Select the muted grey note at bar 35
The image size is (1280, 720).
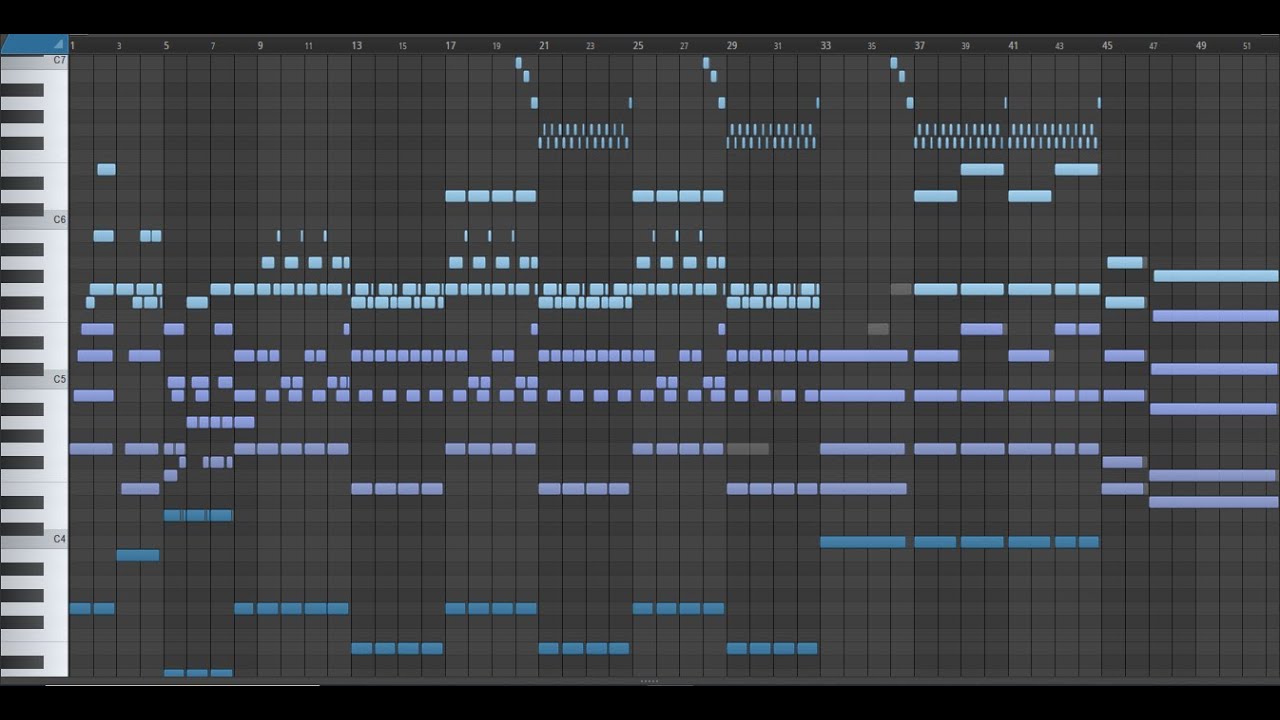coord(878,329)
